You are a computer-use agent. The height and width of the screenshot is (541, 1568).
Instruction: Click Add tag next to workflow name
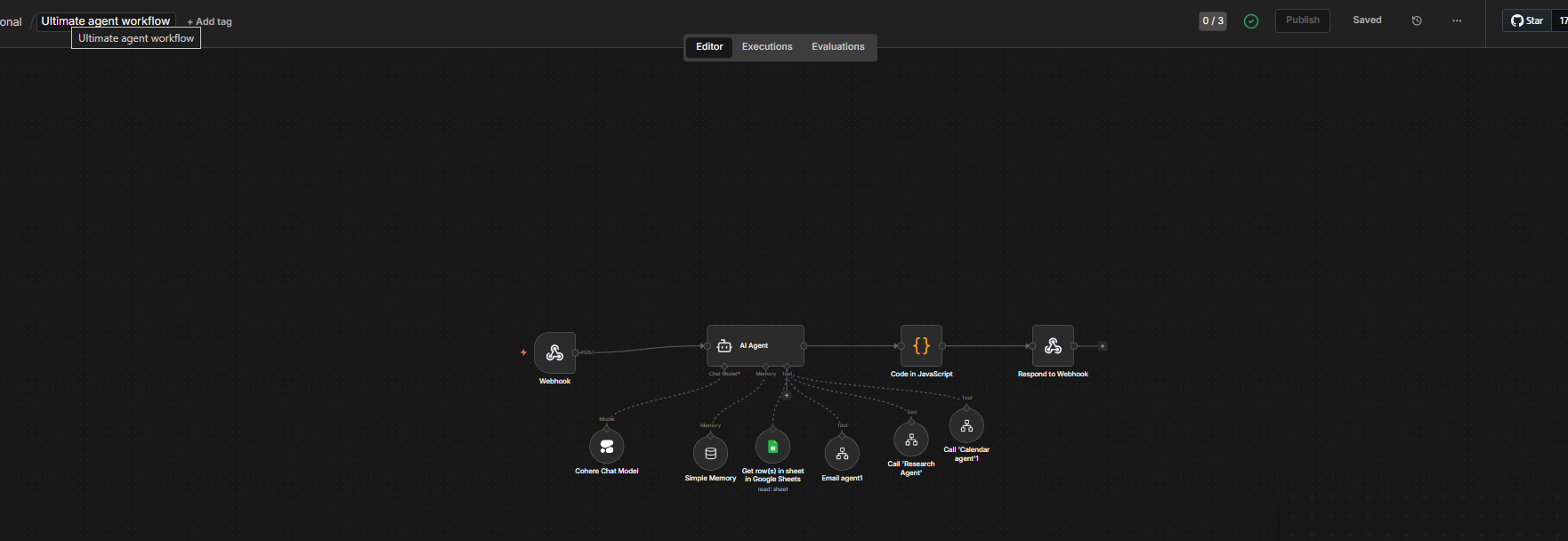coord(209,22)
